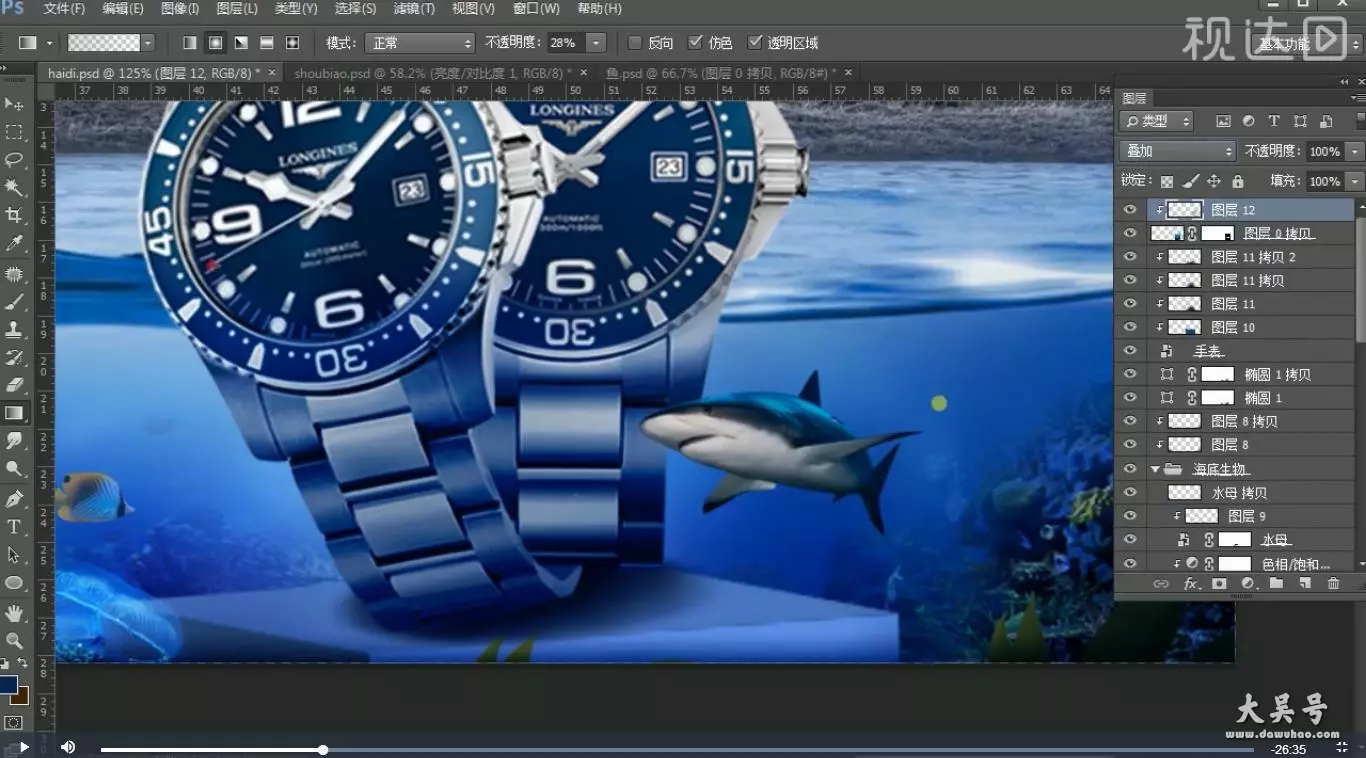Toggle the 仿色 checkbox
Viewport: 1366px width, 758px height.
tap(695, 43)
